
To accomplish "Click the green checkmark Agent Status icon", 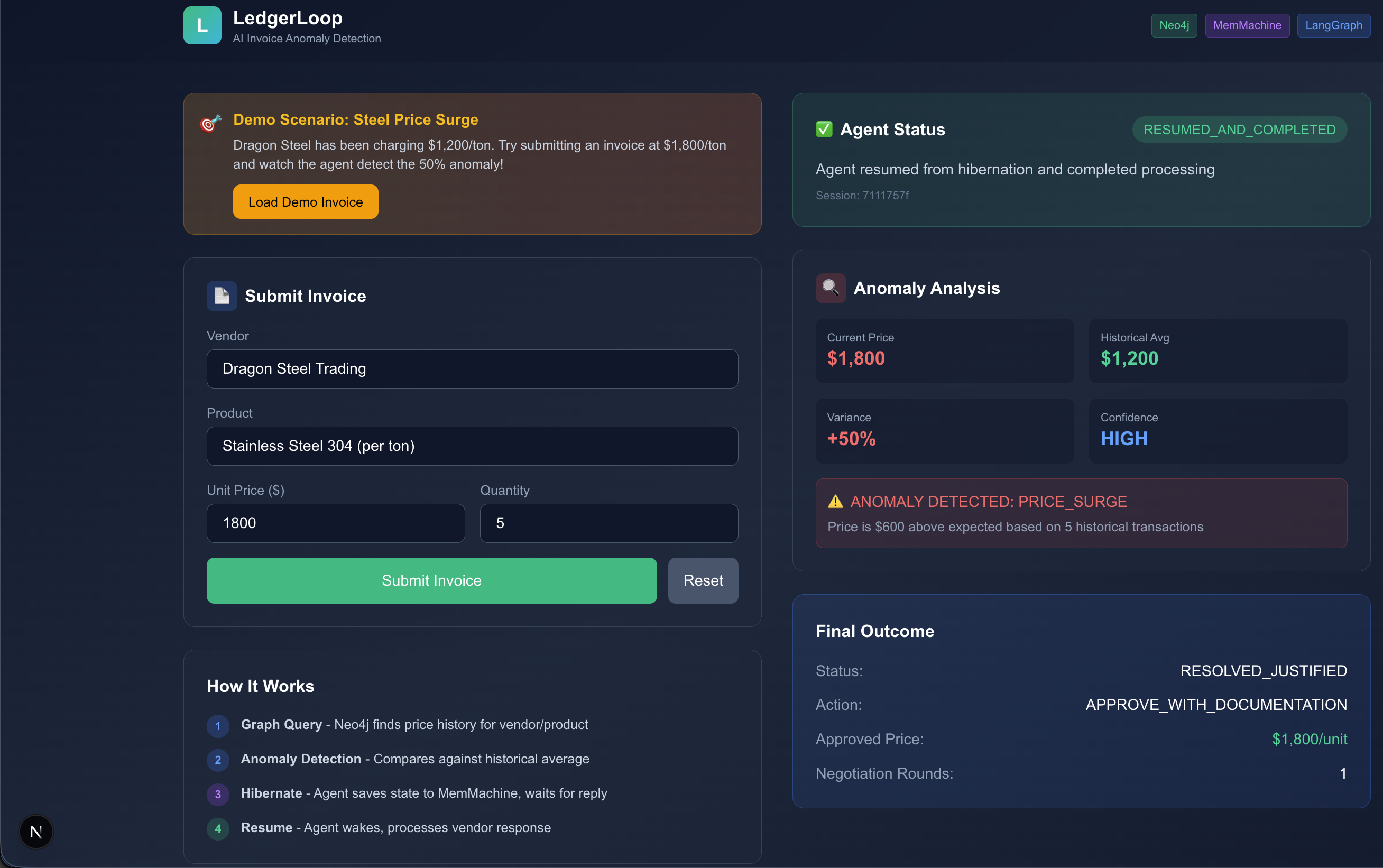I will click(824, 129).
